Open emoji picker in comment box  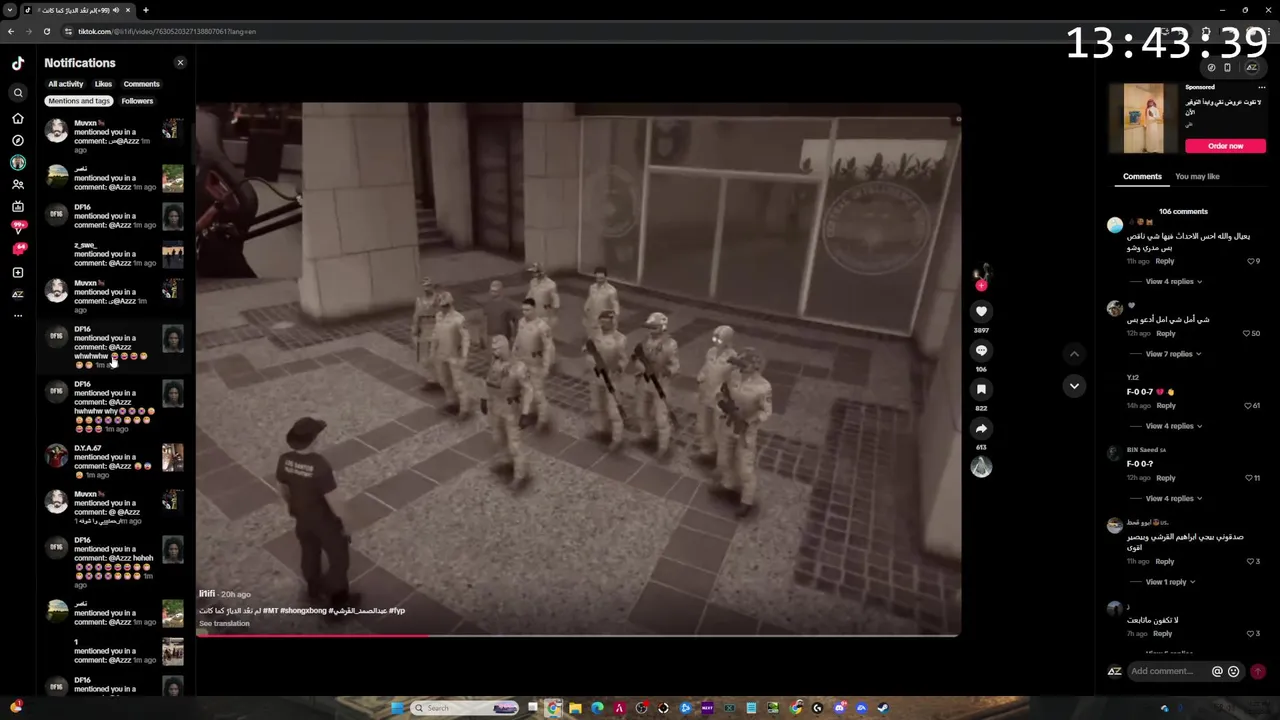pos(1233,672)
